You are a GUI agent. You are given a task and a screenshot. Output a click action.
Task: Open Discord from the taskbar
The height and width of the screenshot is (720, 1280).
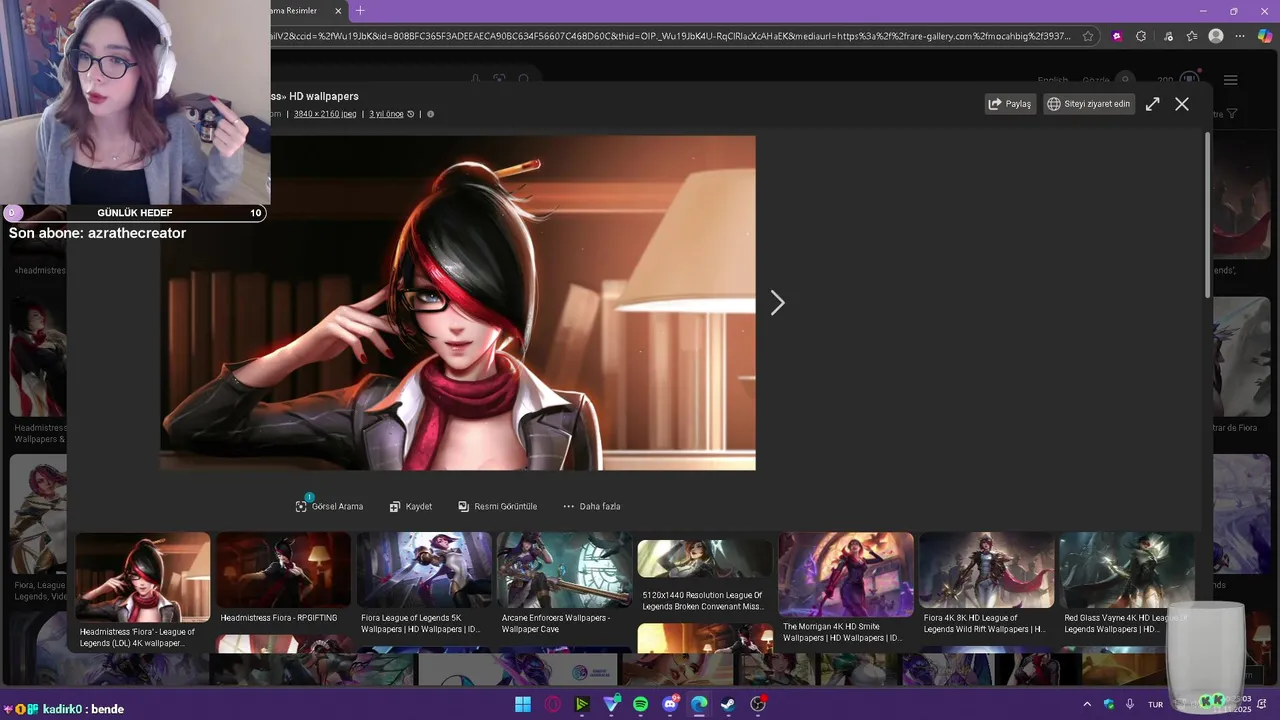click(670, 704)
